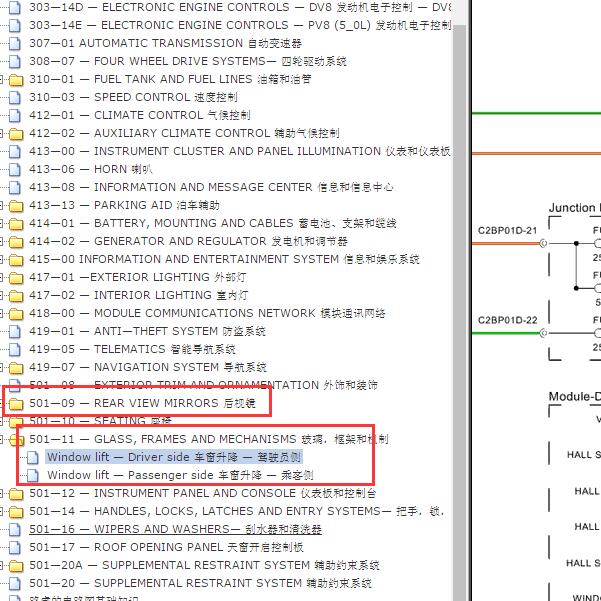601x601 pixels.
Task: Open 307-01 Automatic Transmission entry
Action: 166,43
